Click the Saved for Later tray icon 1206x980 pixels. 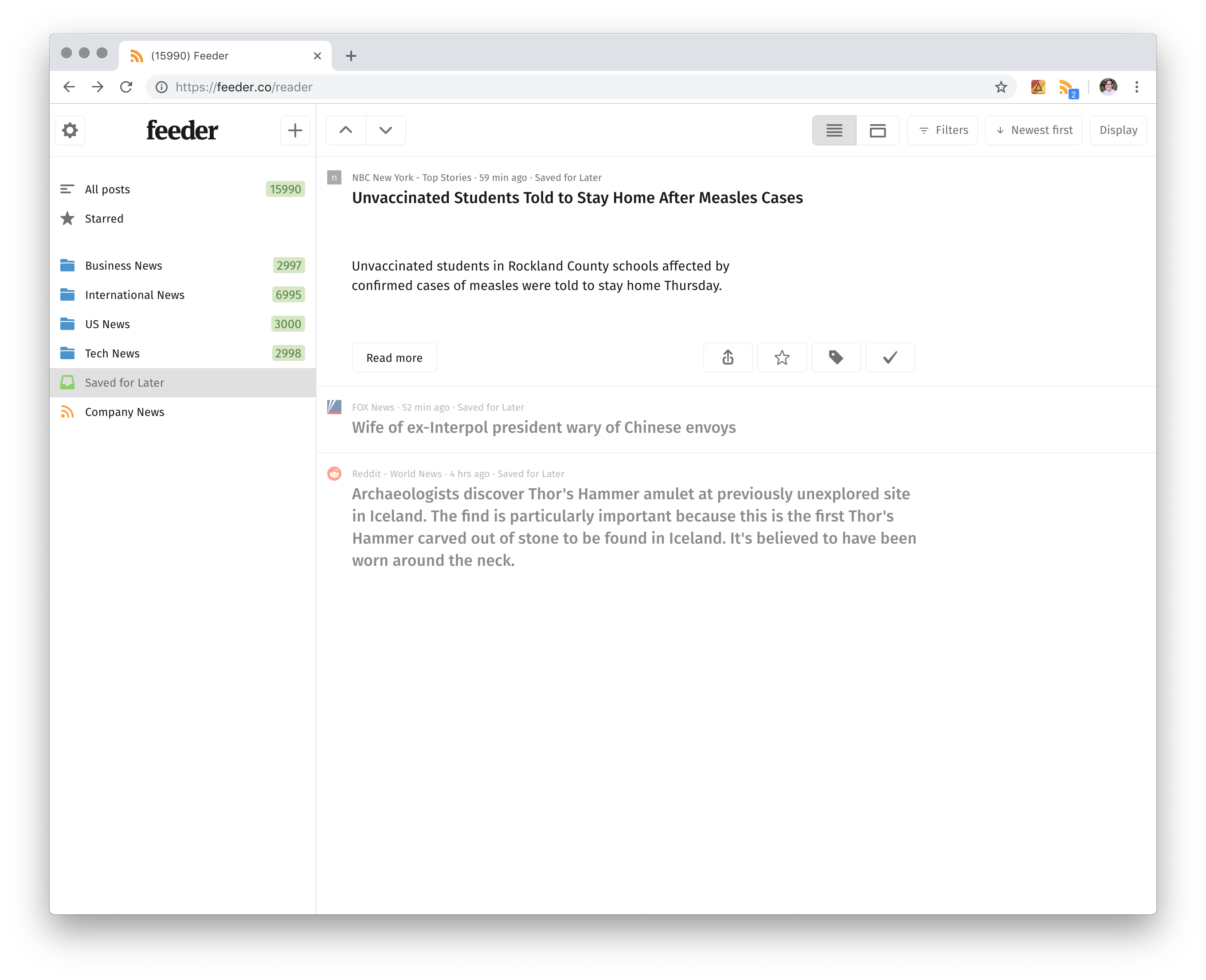pos(67,383)
